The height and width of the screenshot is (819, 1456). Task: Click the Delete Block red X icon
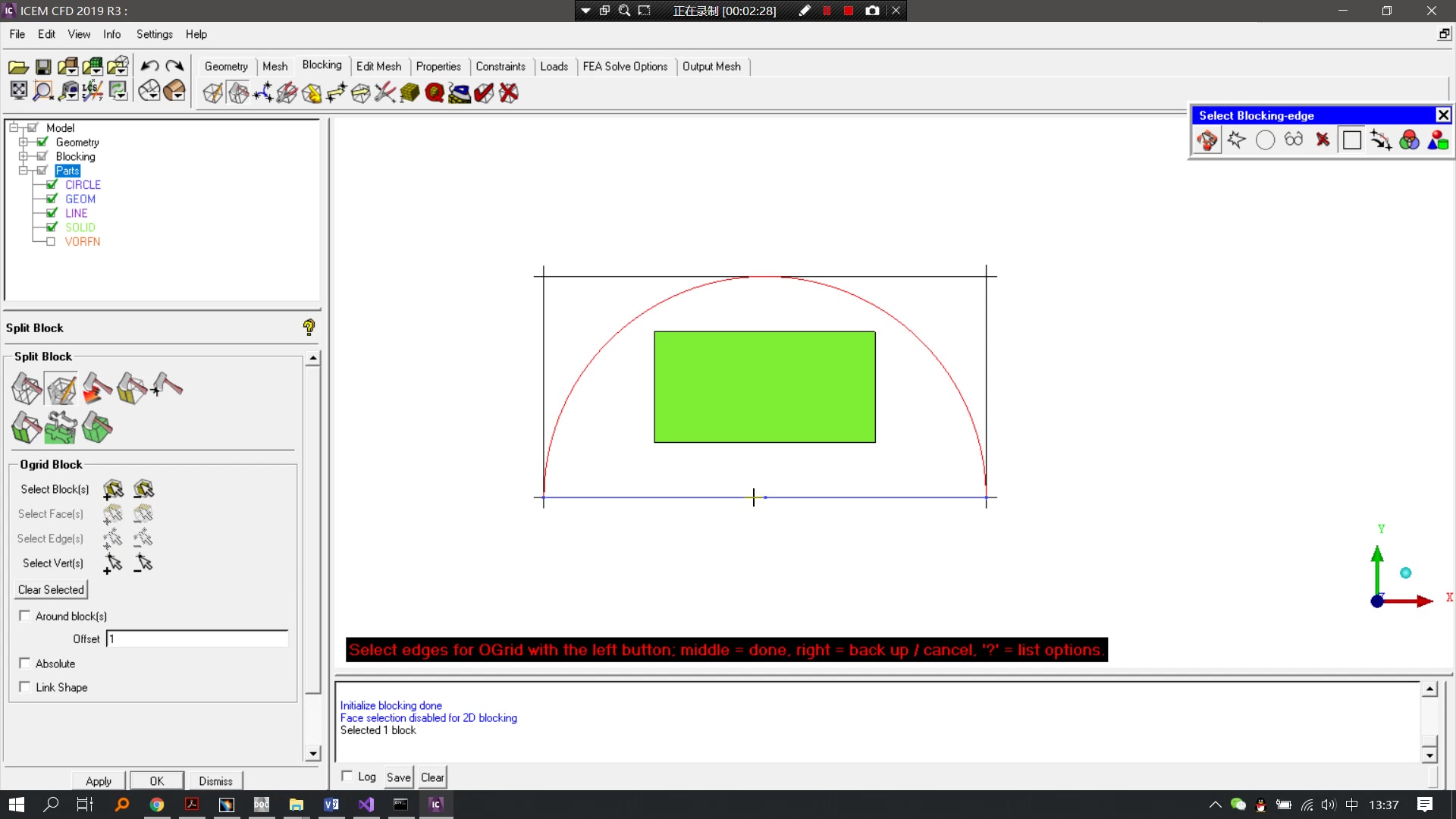pos(509,93)
